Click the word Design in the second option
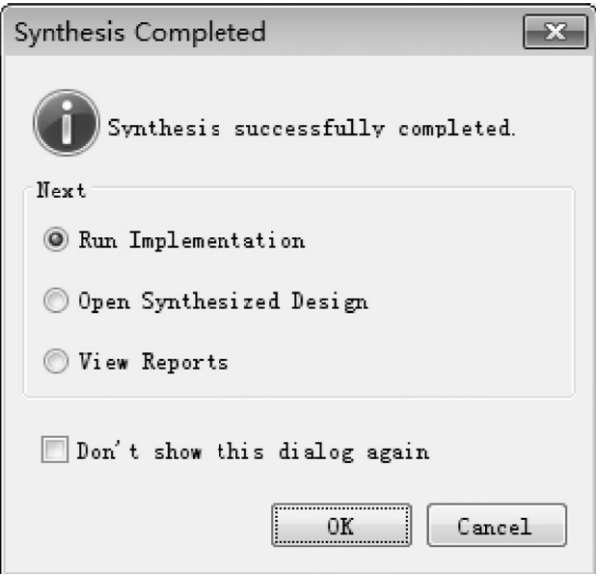This screenshot has height=580, width=600. coord(330,301)
